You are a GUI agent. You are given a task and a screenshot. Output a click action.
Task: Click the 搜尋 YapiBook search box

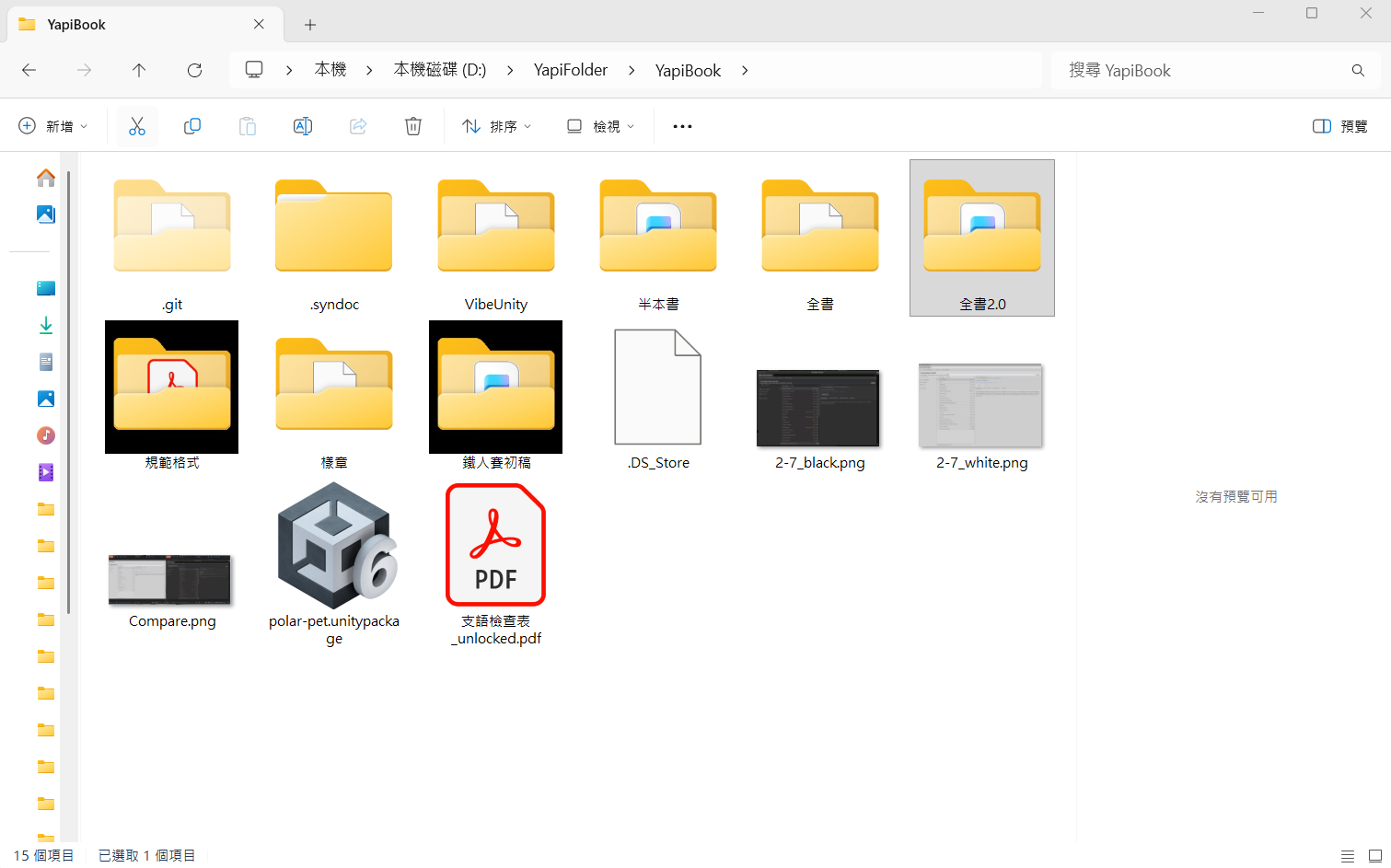pyautogui.click(x=1215, y=70)
